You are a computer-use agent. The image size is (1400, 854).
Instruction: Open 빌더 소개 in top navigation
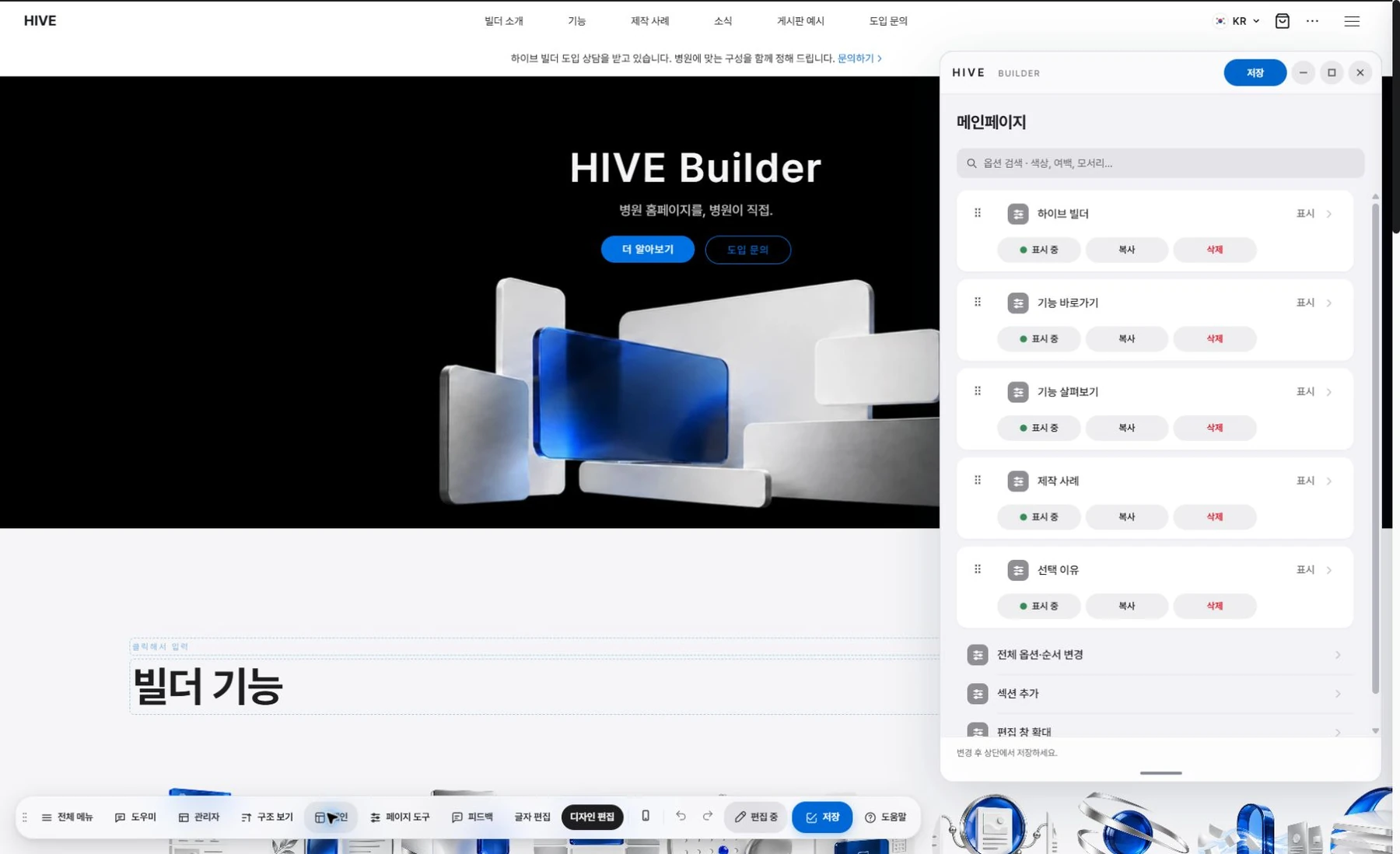pos(503,21)
